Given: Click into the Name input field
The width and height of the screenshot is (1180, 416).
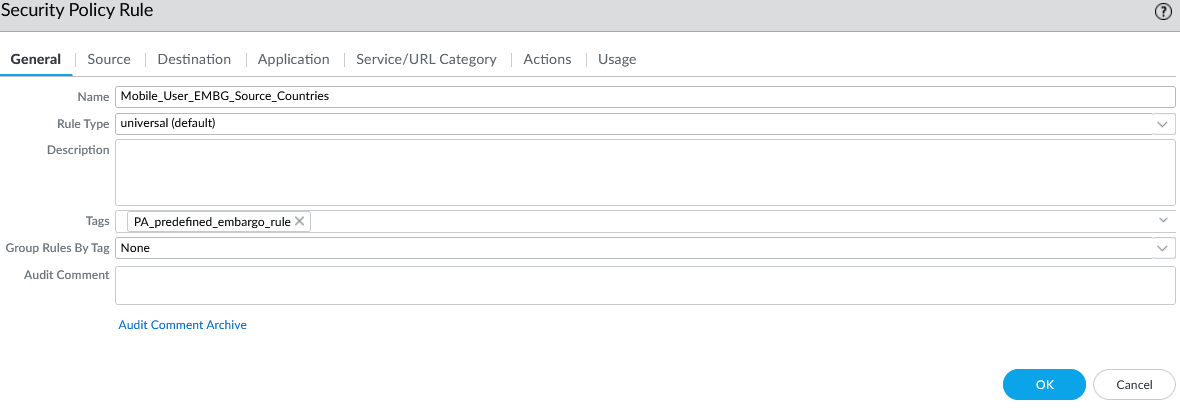Looking at the screenshot, I should click(x=644, y=97).
